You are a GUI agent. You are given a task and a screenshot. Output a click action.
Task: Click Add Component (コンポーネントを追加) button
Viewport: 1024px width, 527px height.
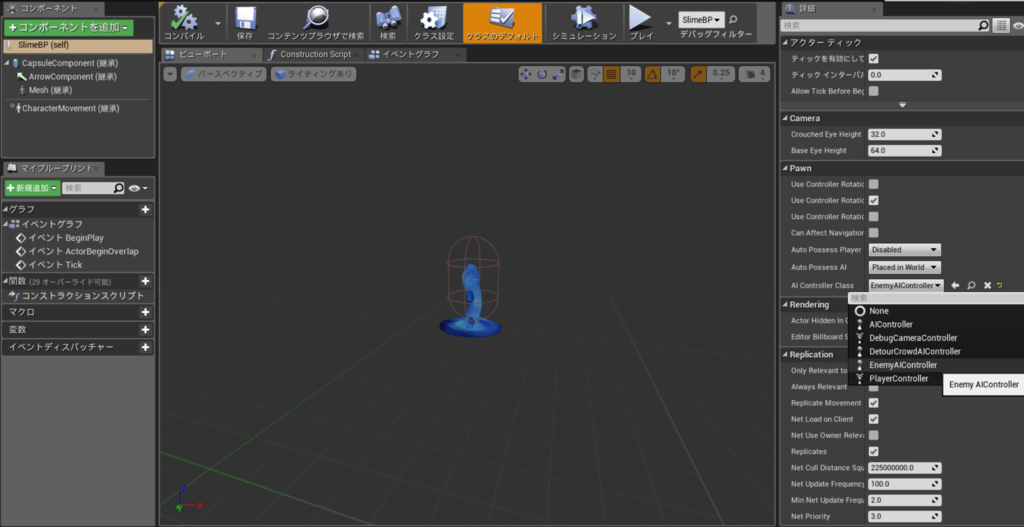coord(69,27)
